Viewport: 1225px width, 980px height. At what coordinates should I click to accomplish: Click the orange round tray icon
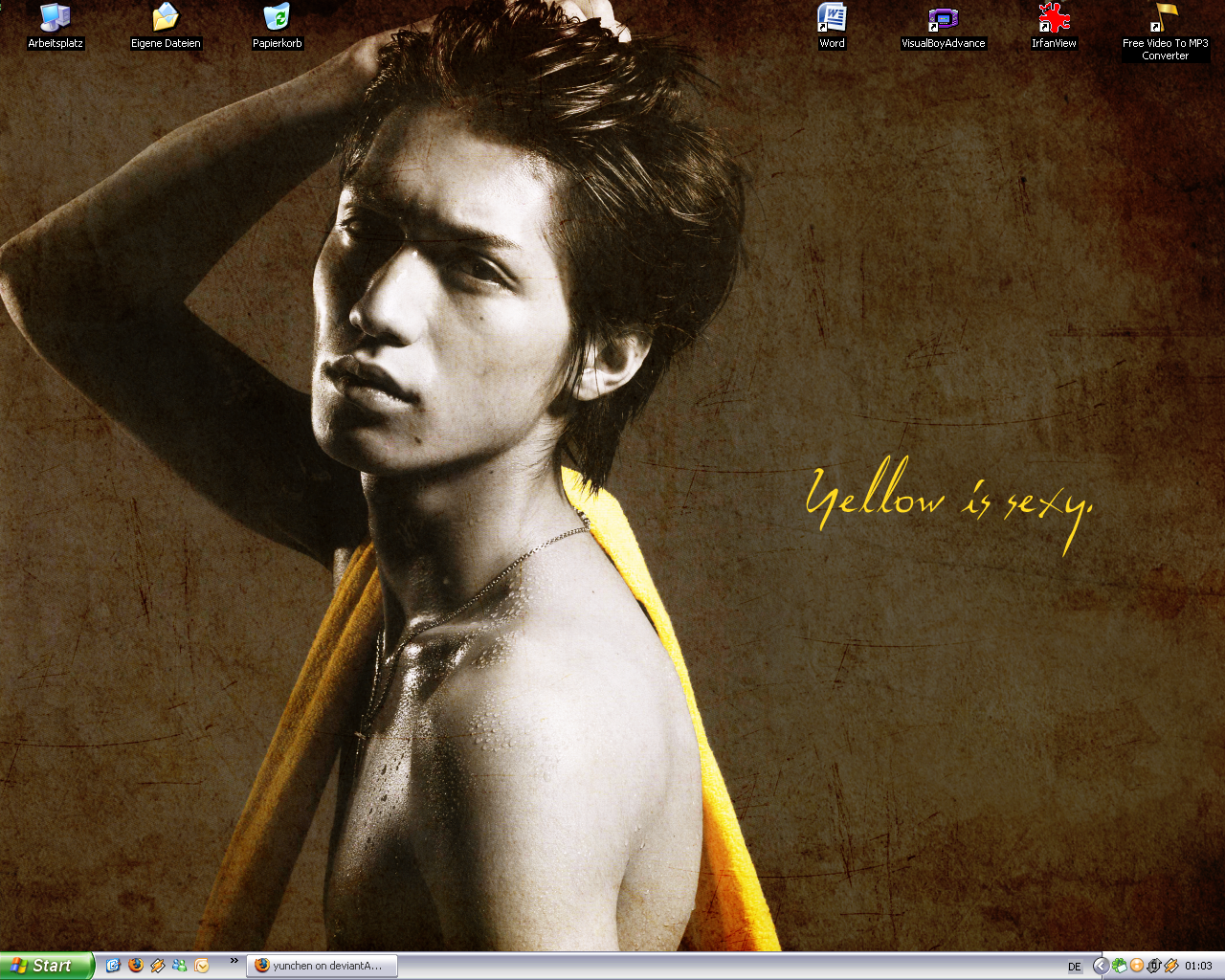coord(1136,966)
